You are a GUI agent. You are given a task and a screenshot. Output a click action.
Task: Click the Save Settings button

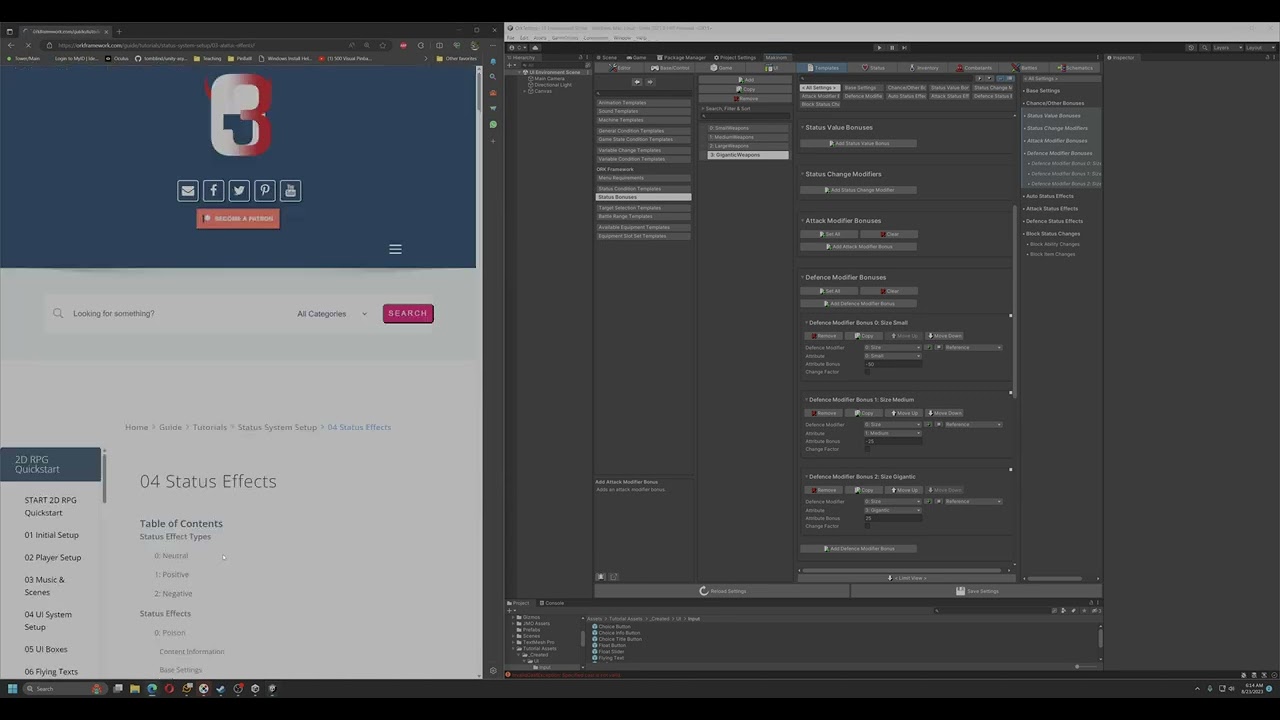click(x=977, y=591)
